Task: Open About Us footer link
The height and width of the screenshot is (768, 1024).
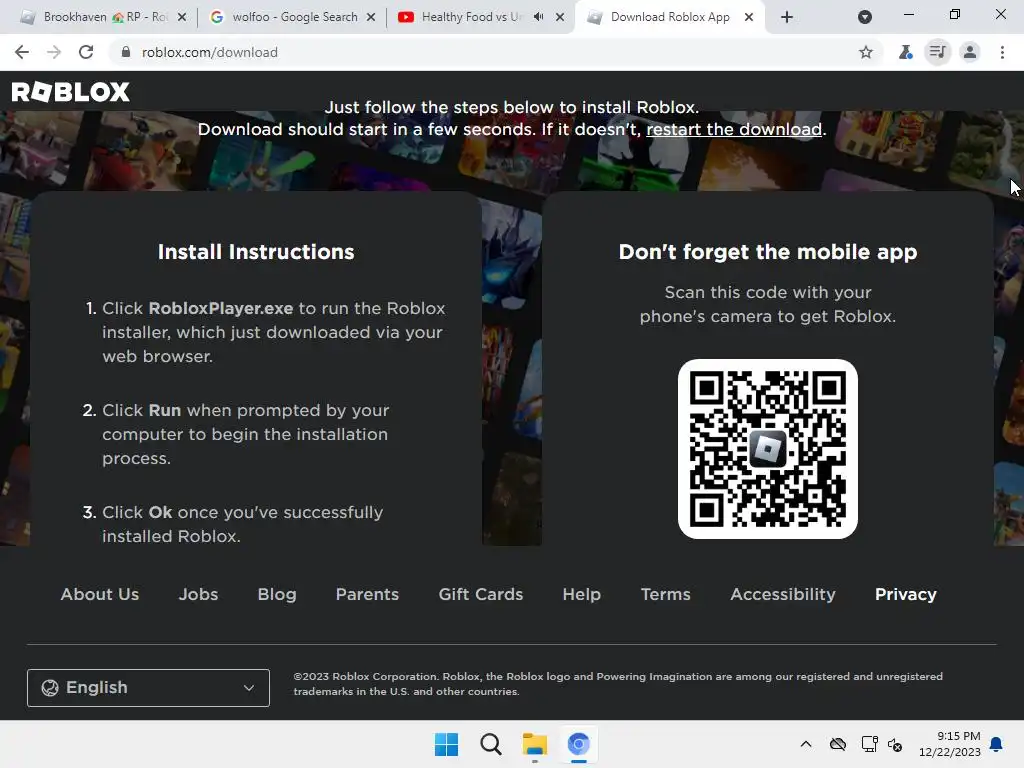Action: click(x=100, y=594)
